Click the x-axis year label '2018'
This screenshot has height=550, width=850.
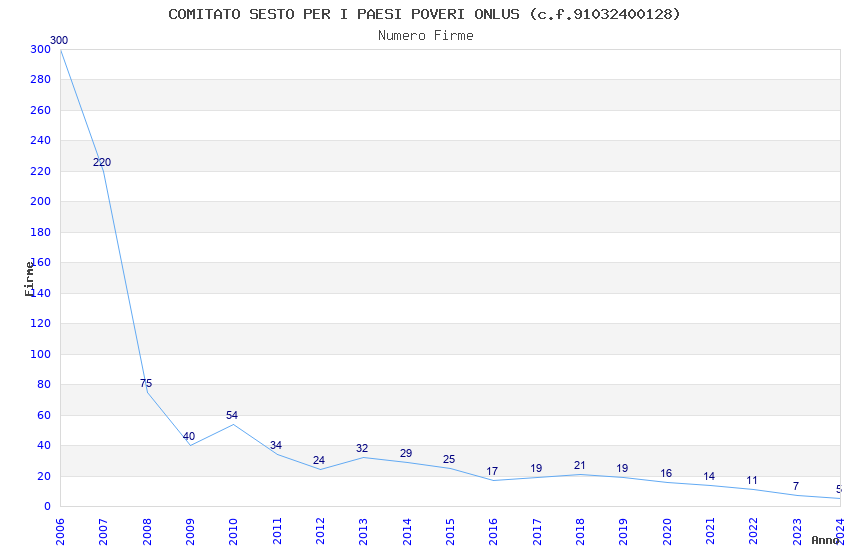coord(580,531)
